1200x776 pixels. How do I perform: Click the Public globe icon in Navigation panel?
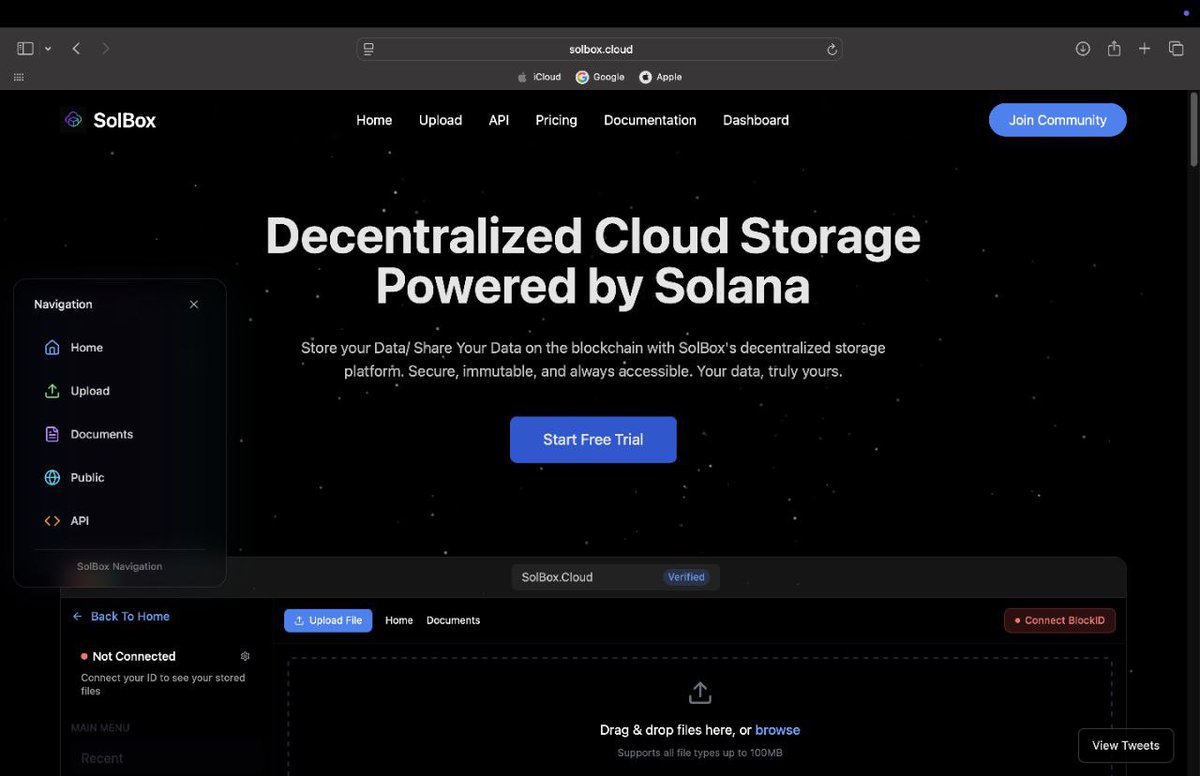coord(52,478)
